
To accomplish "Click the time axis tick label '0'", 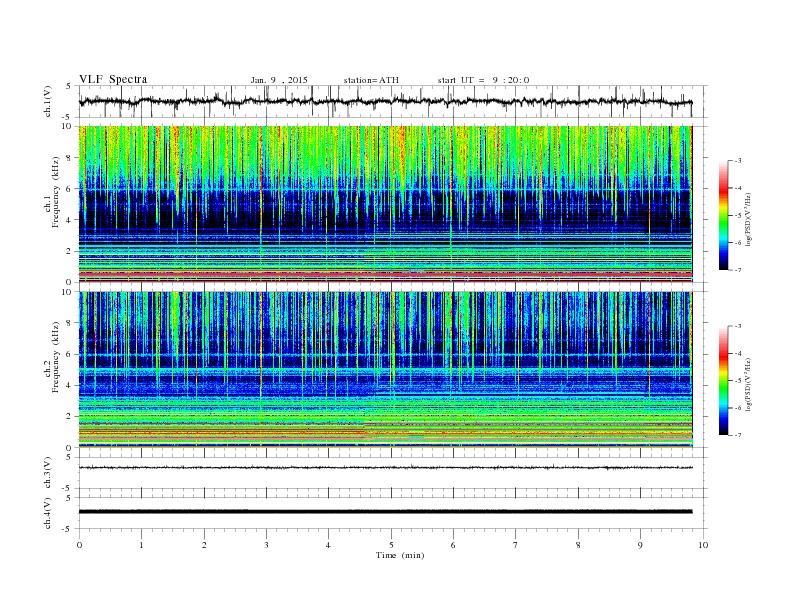I will coord(79,545).
